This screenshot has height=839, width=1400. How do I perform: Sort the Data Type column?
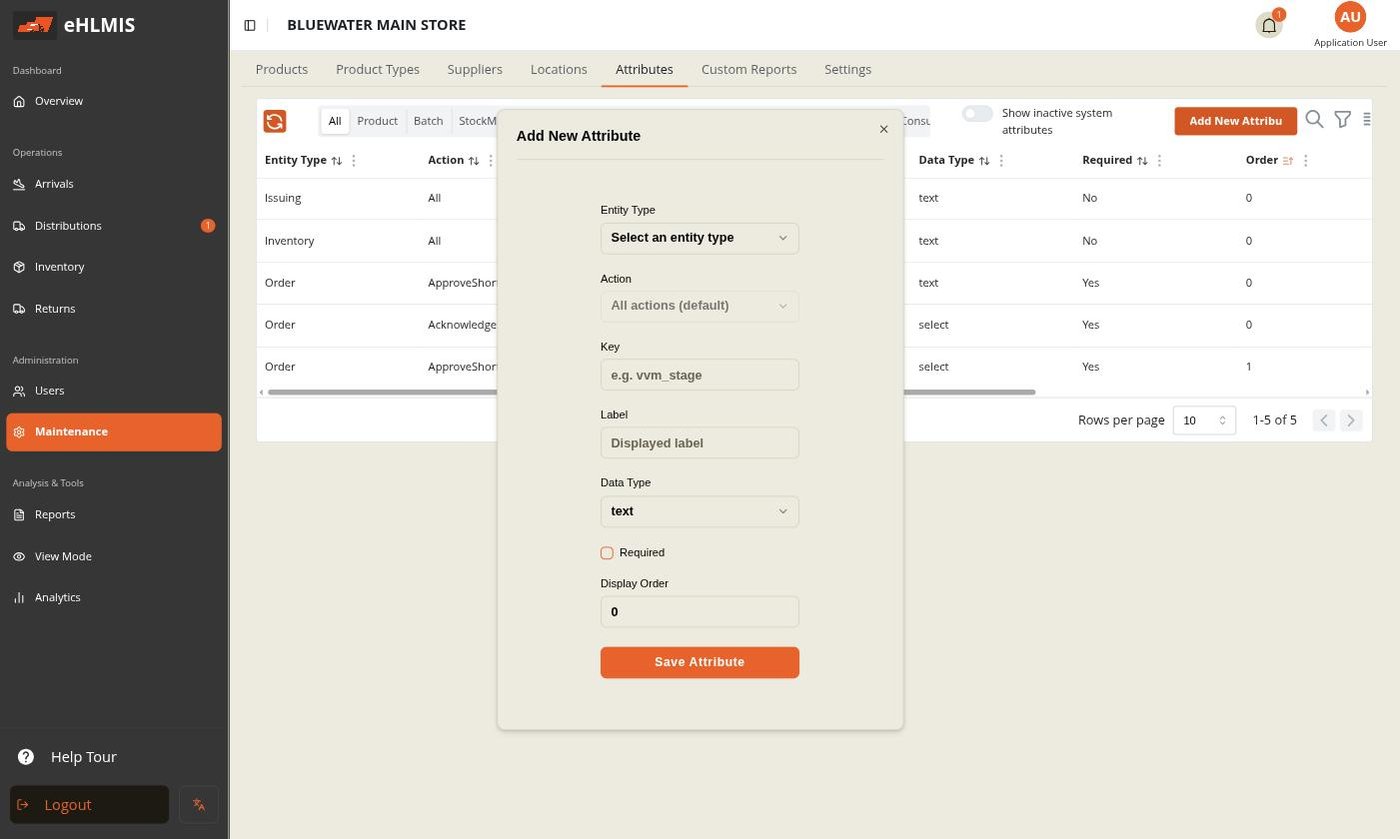[x=984, y=161]
